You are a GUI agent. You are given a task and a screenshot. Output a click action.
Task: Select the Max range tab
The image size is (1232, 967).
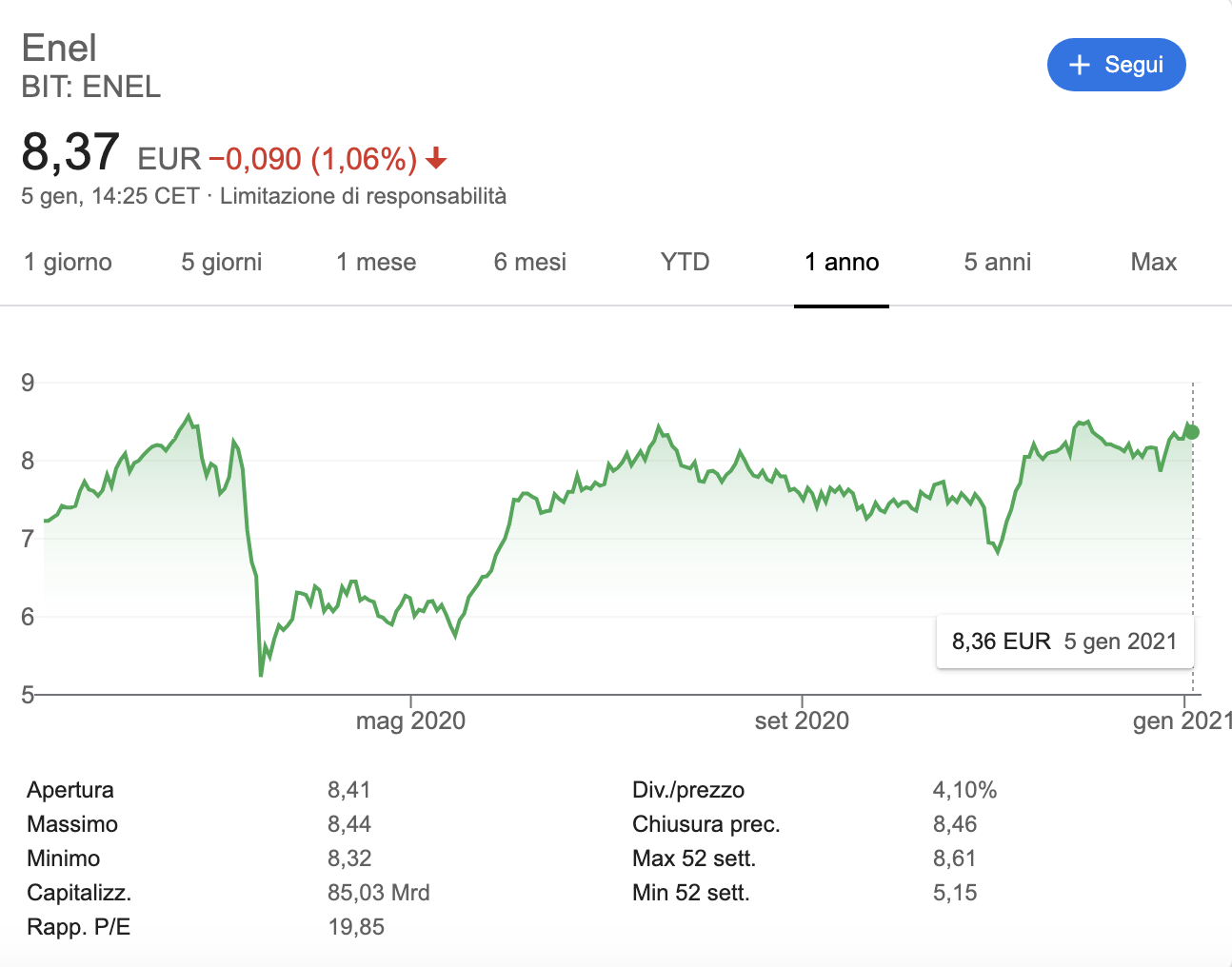[1153, 262]
